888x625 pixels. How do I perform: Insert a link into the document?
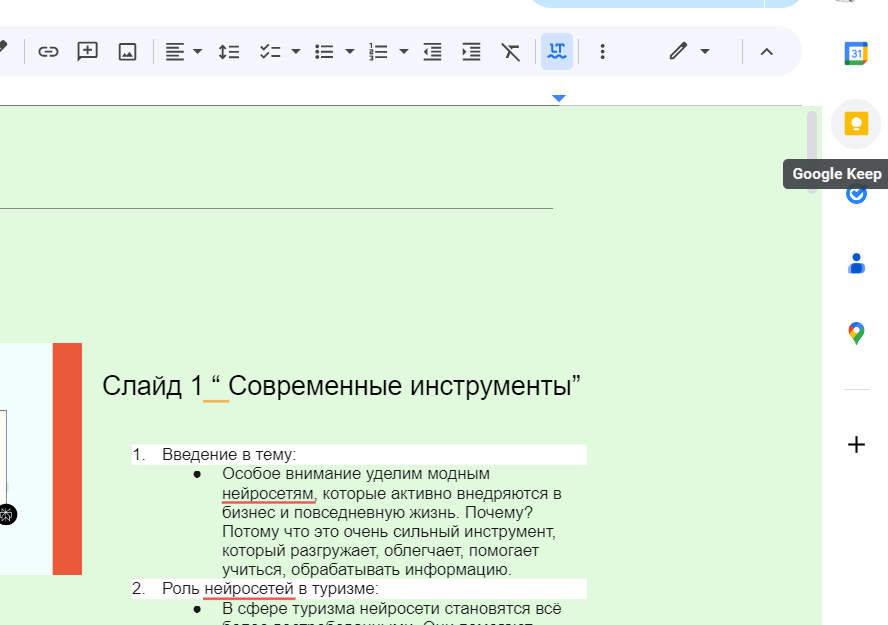[x=48, y=51]
